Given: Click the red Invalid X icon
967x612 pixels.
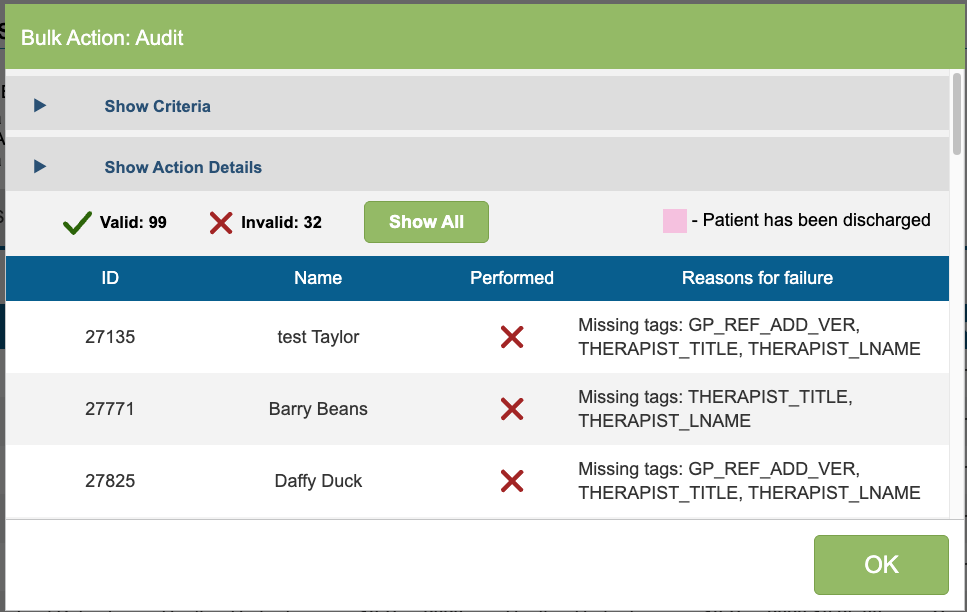Looking at the screenshot, I should click(221, 222).
